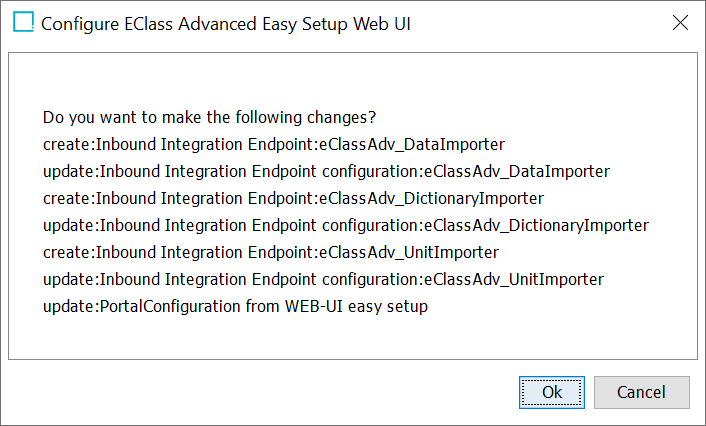Select the create eClassAdv_DictionaryImporter endpoint line
The image size is (706, 426).
[x=294, y=199]
